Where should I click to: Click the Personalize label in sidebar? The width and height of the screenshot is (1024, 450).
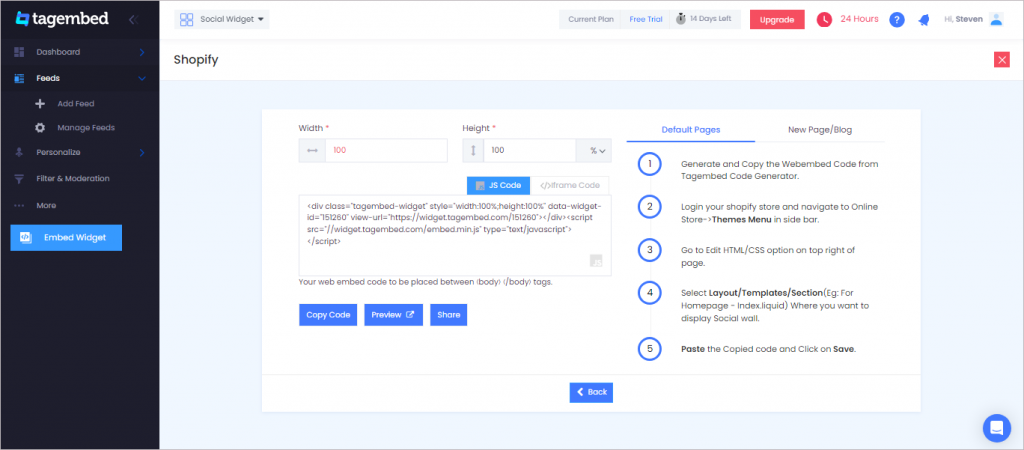(58, 152)
